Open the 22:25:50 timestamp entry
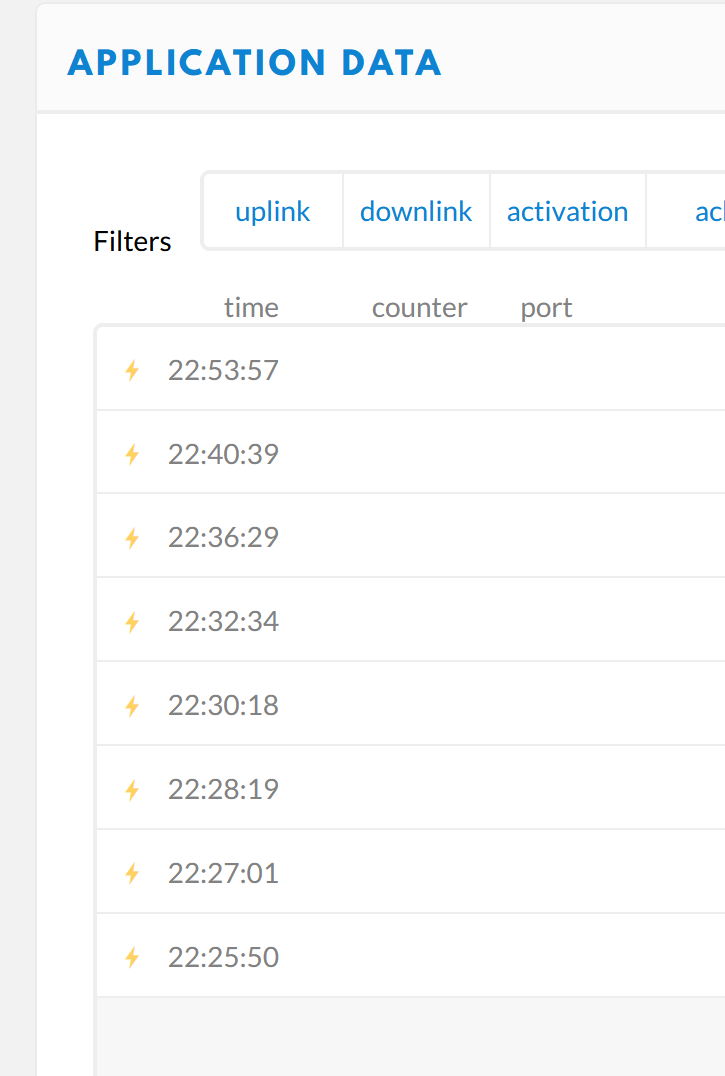 224,957
